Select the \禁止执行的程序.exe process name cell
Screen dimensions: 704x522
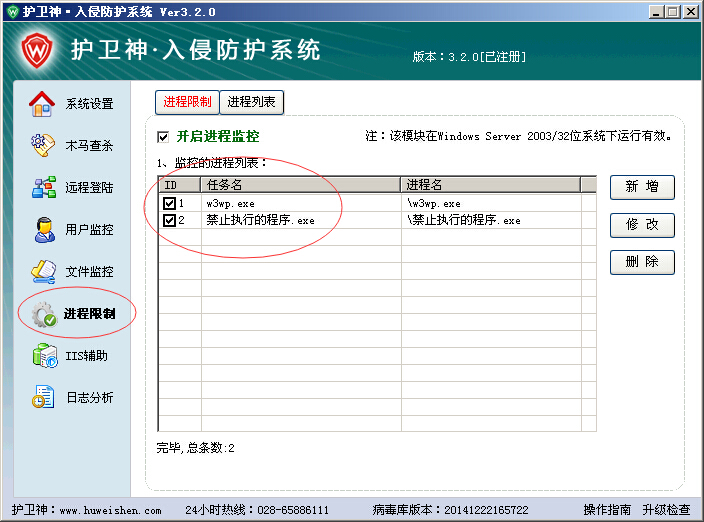click(x=491, y=220)
